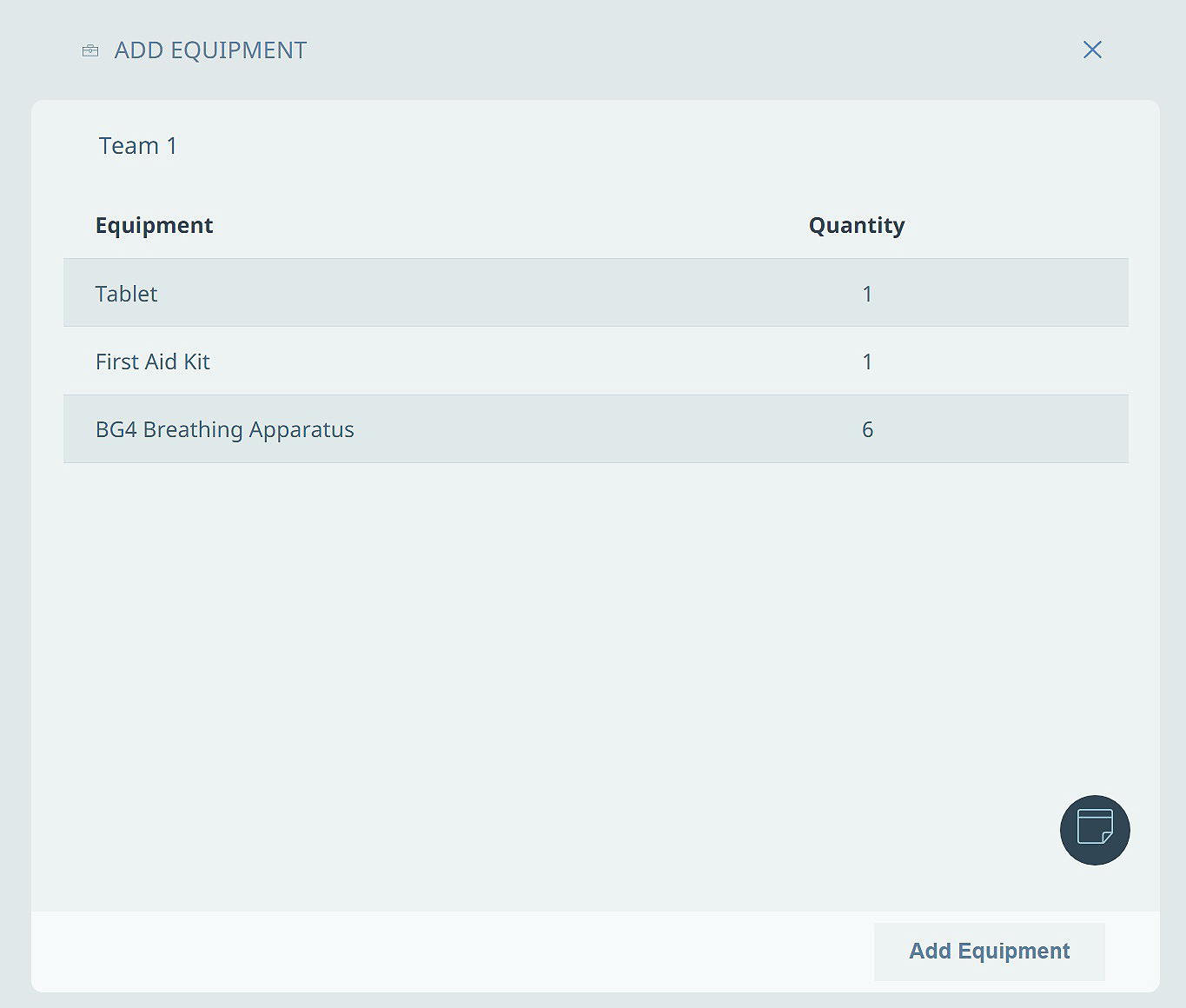Select the First Aid Kit row
The width and height of the screenshot is (1186, 1008).
[596, 361]
